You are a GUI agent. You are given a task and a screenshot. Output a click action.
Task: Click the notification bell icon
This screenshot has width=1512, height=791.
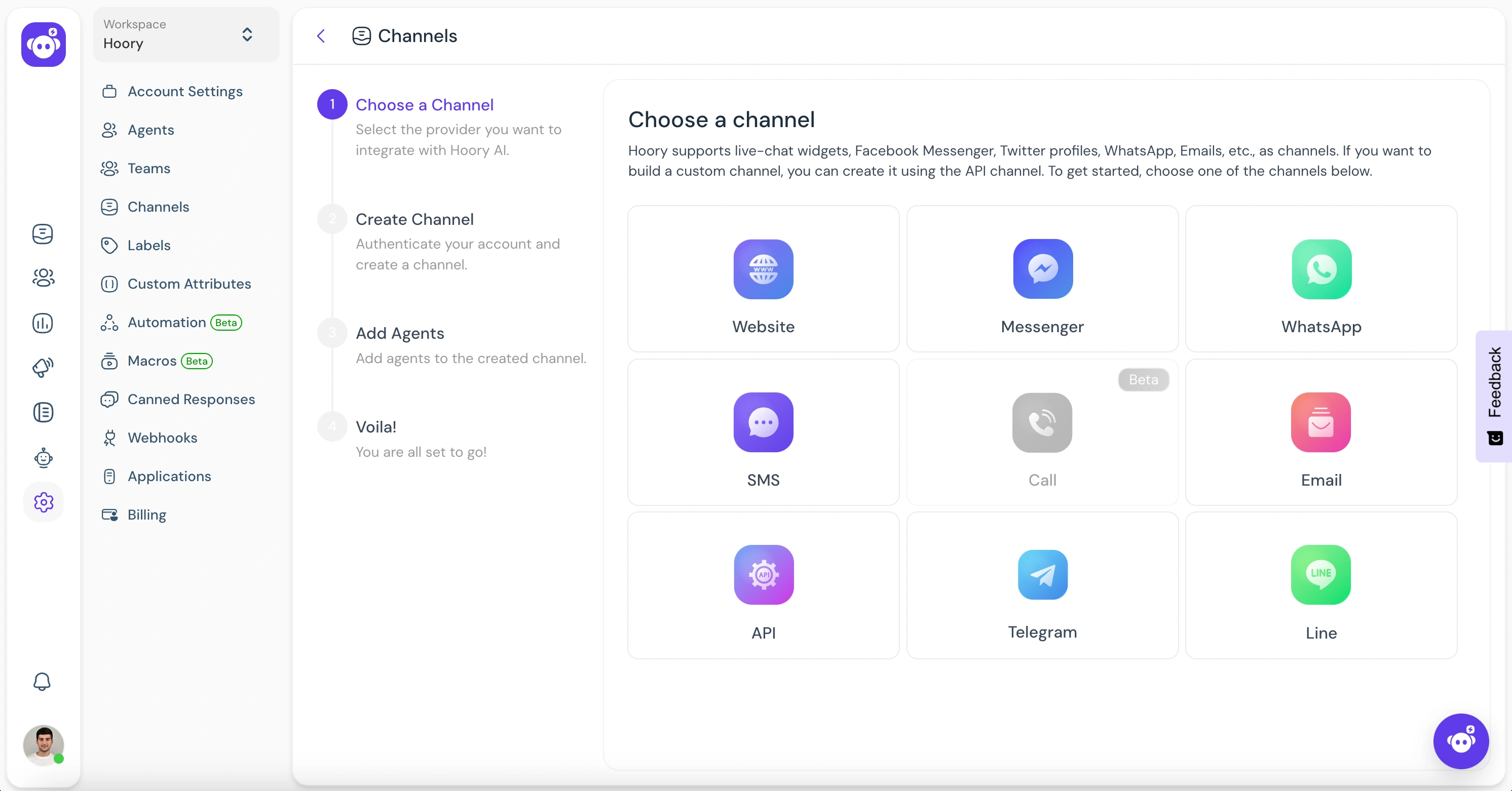click(x=41, y=682)
